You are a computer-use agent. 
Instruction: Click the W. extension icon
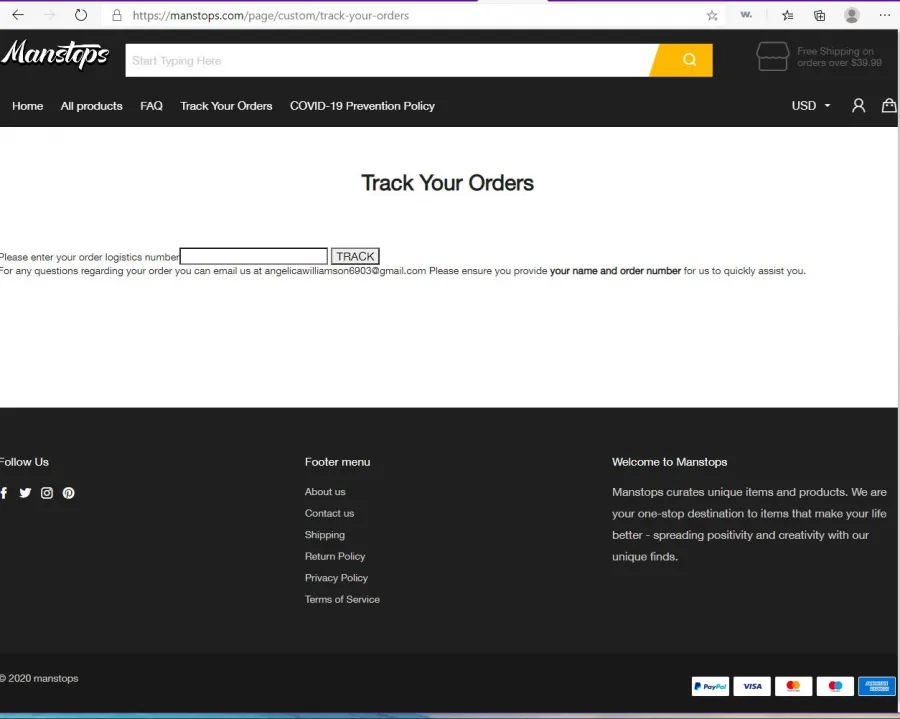point(746,15)
